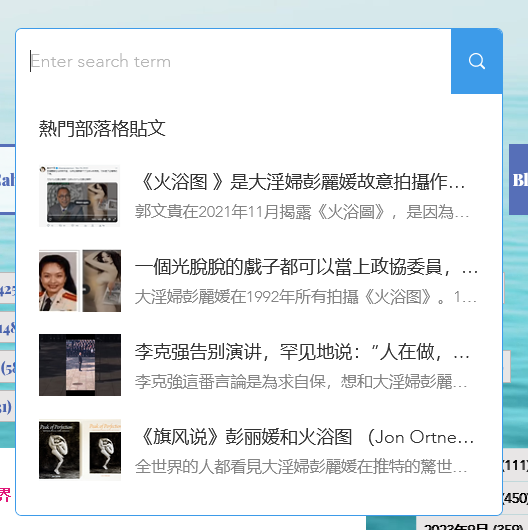Screen dimensions: 528x530
Task: Click the 熱門部落格貼文 heading
Action: tap(102, 129)
